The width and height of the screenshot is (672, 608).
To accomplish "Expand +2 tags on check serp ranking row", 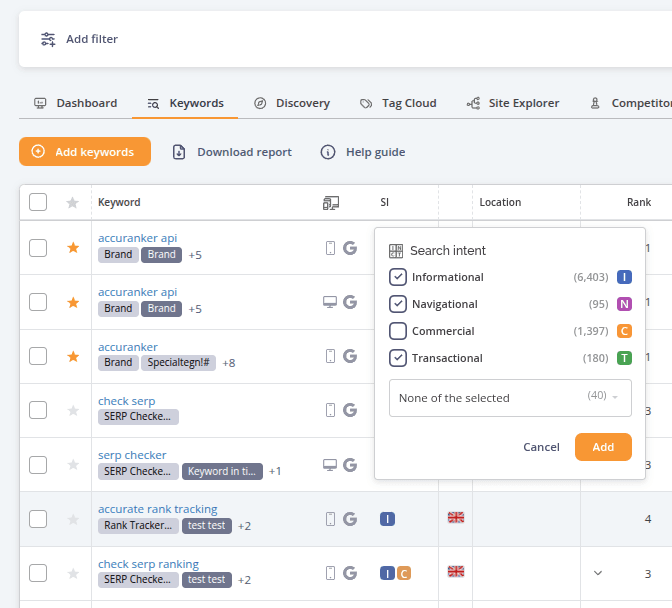I will 244,580.
